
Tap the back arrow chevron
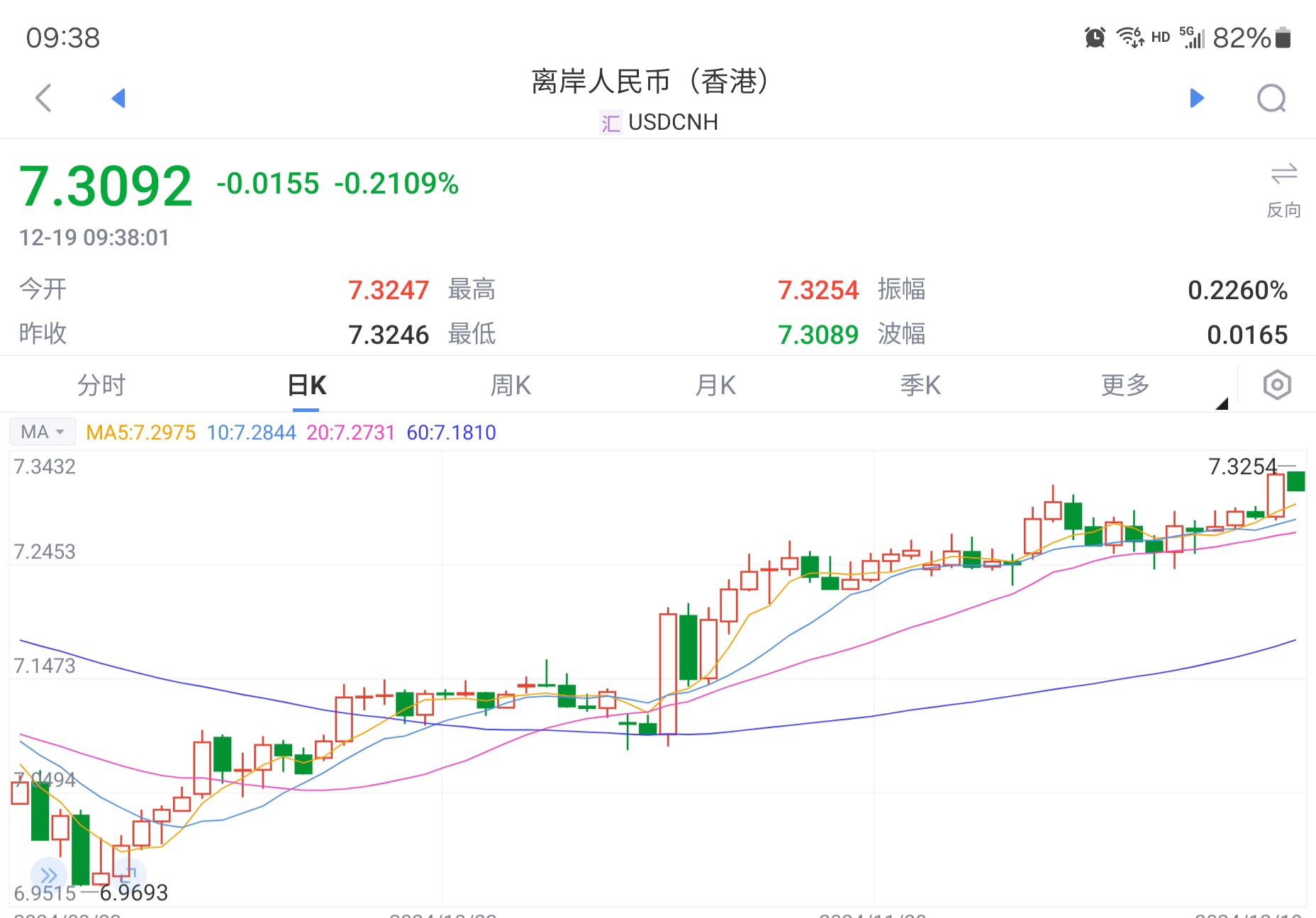pyautogui.click(x=43, y=98)
